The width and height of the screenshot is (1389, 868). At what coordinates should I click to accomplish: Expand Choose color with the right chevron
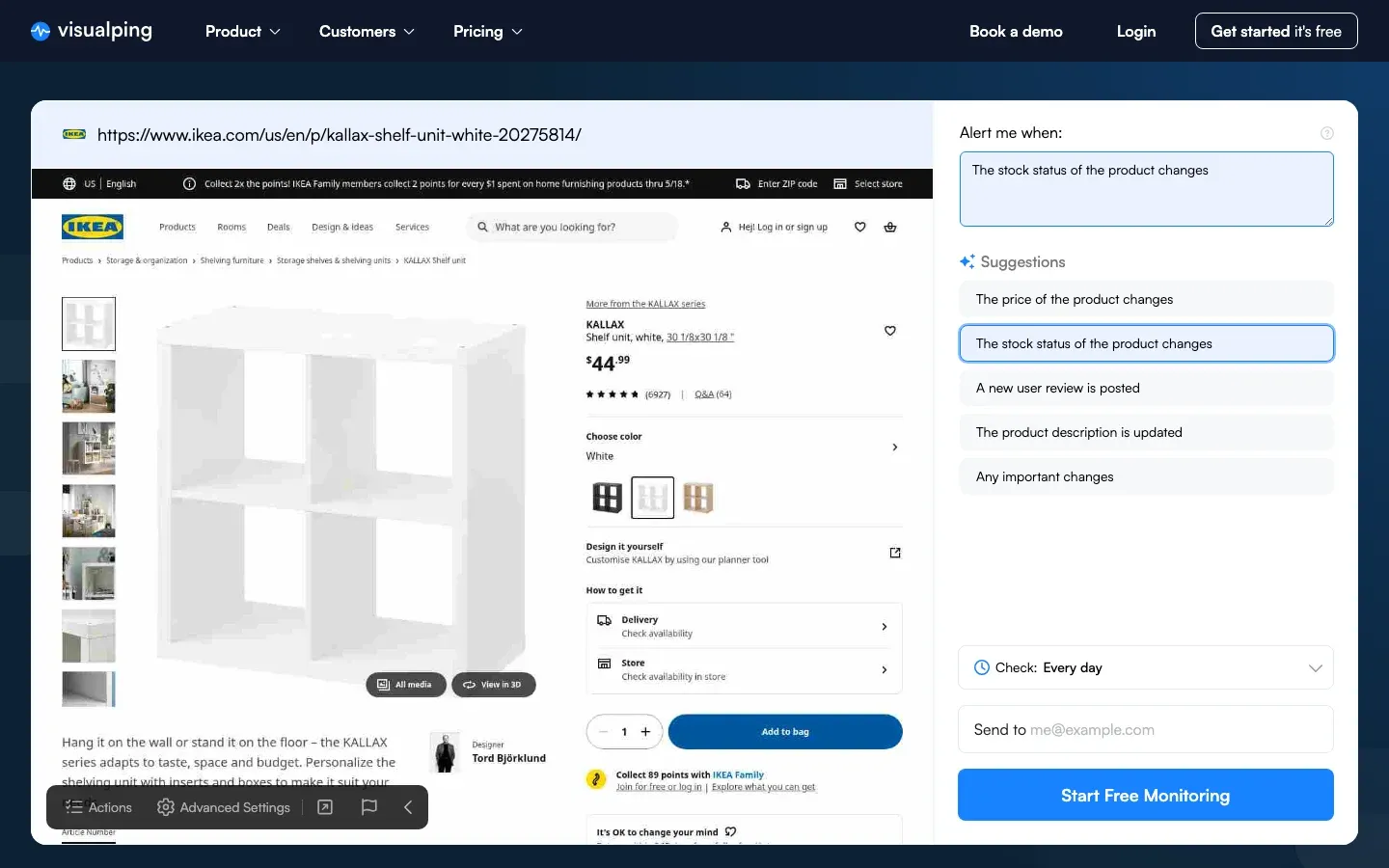click(895, 448)
